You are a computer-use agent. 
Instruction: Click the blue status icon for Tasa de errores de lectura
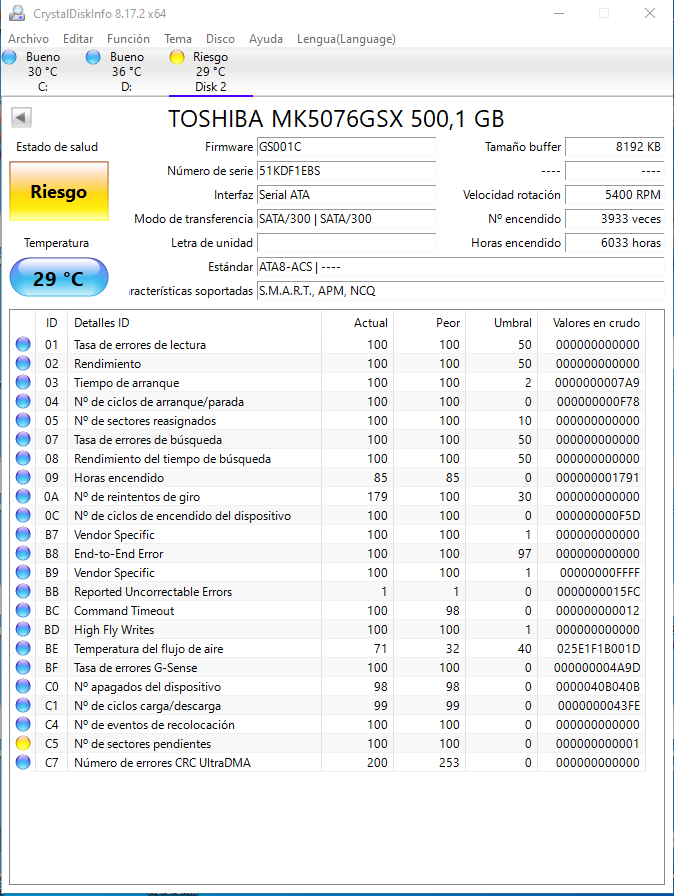pyautogui.click(x=23, y=345)
